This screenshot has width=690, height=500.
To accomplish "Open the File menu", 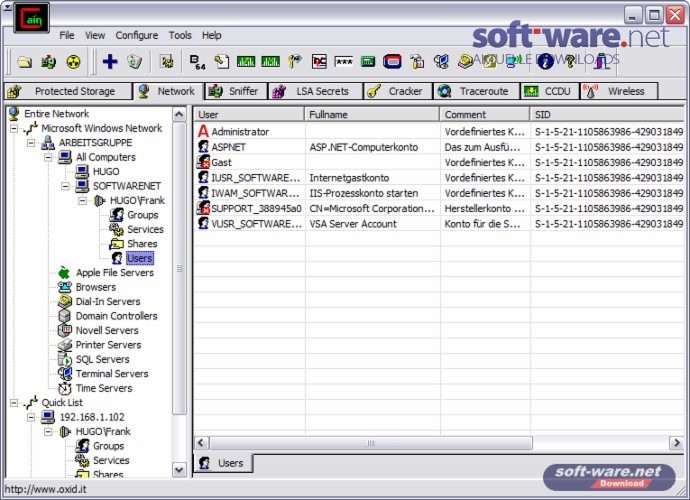I will point(67,35).
